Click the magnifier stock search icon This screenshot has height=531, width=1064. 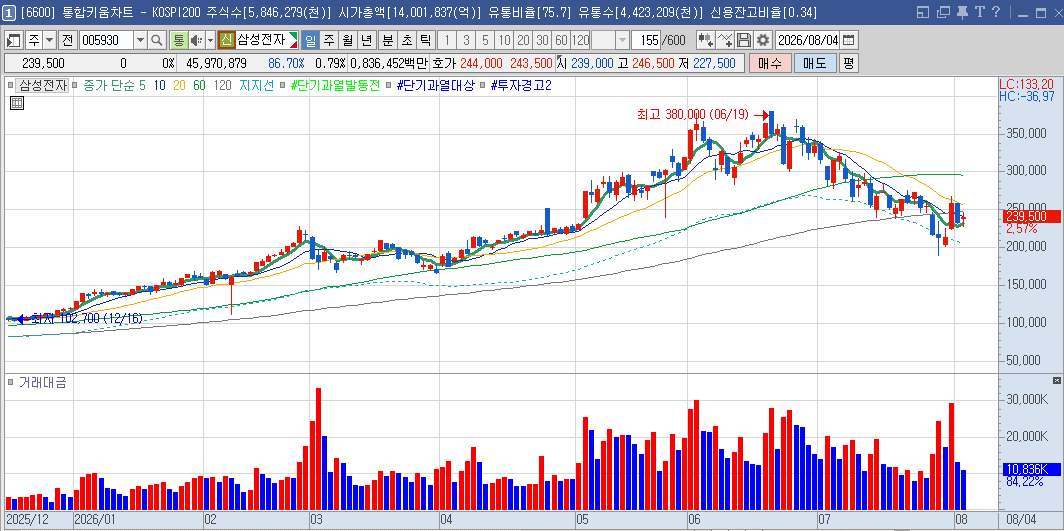157,40
